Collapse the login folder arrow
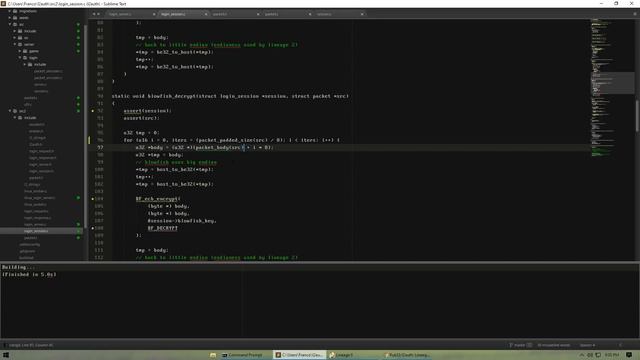This screenshot has height=360, width=640. point(20,58)
